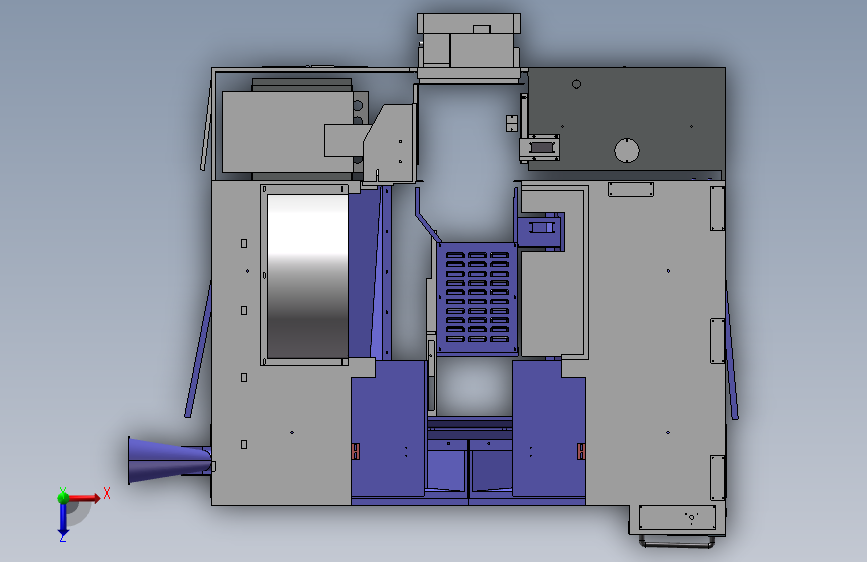Select the small circular hole on dark panel
Screen dimensions: 867x562
click(576, 84)
